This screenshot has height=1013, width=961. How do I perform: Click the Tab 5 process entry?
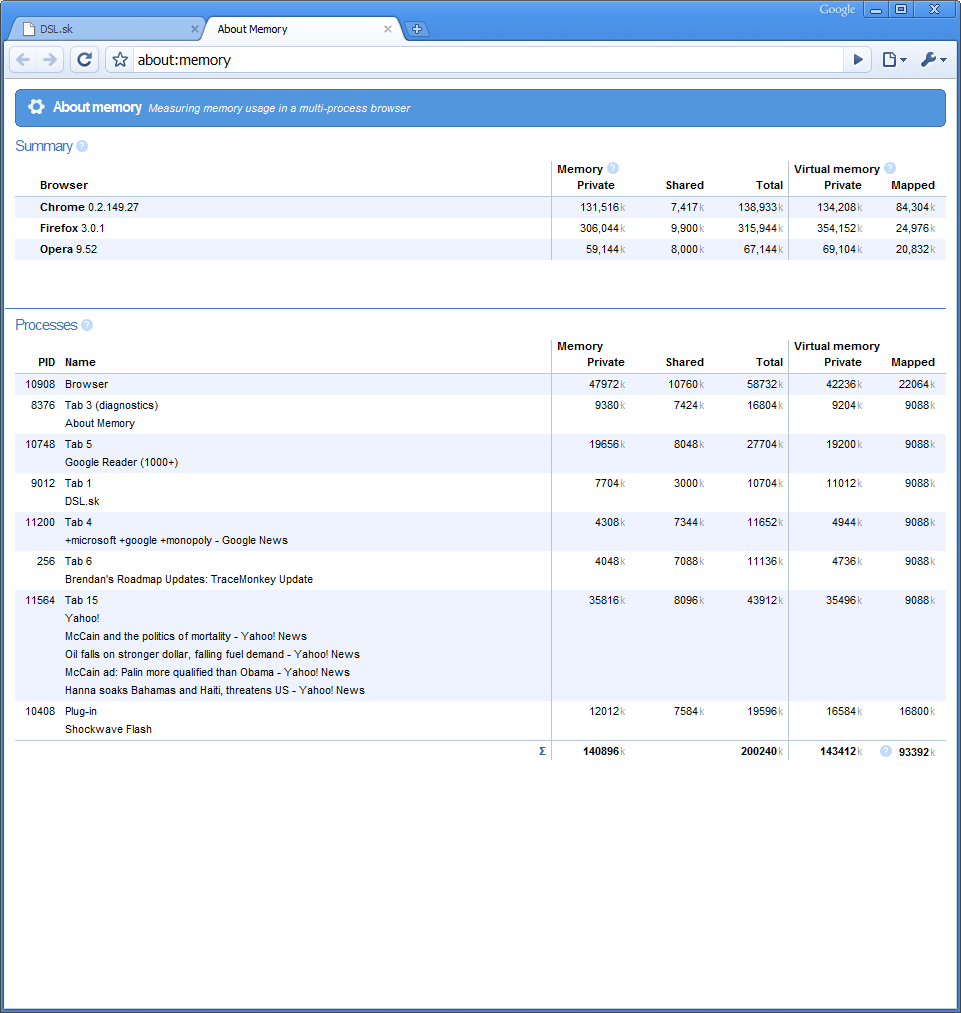click(x=78, y=444)
